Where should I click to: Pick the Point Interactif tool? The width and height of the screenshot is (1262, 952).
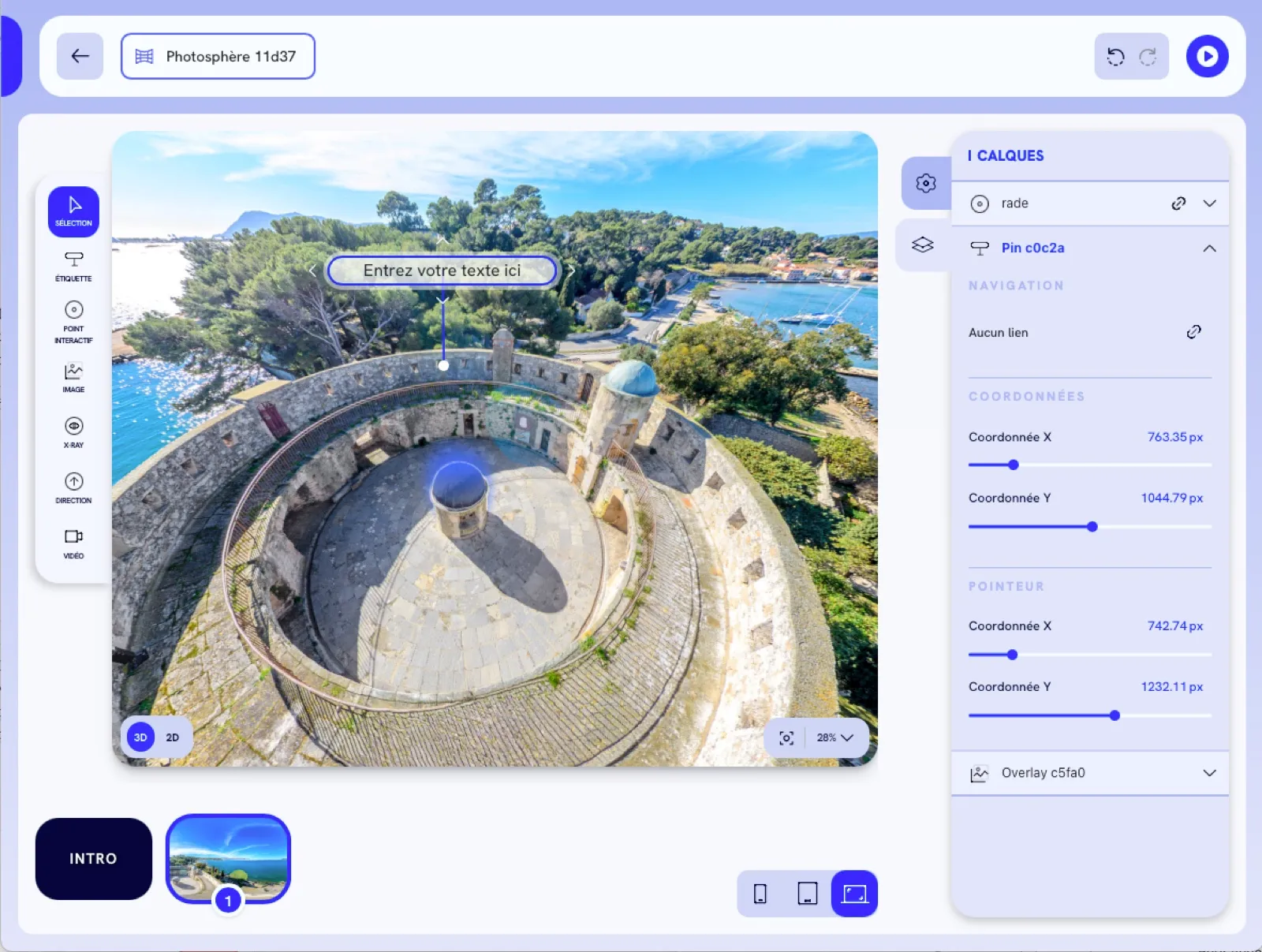click(73, 322)
